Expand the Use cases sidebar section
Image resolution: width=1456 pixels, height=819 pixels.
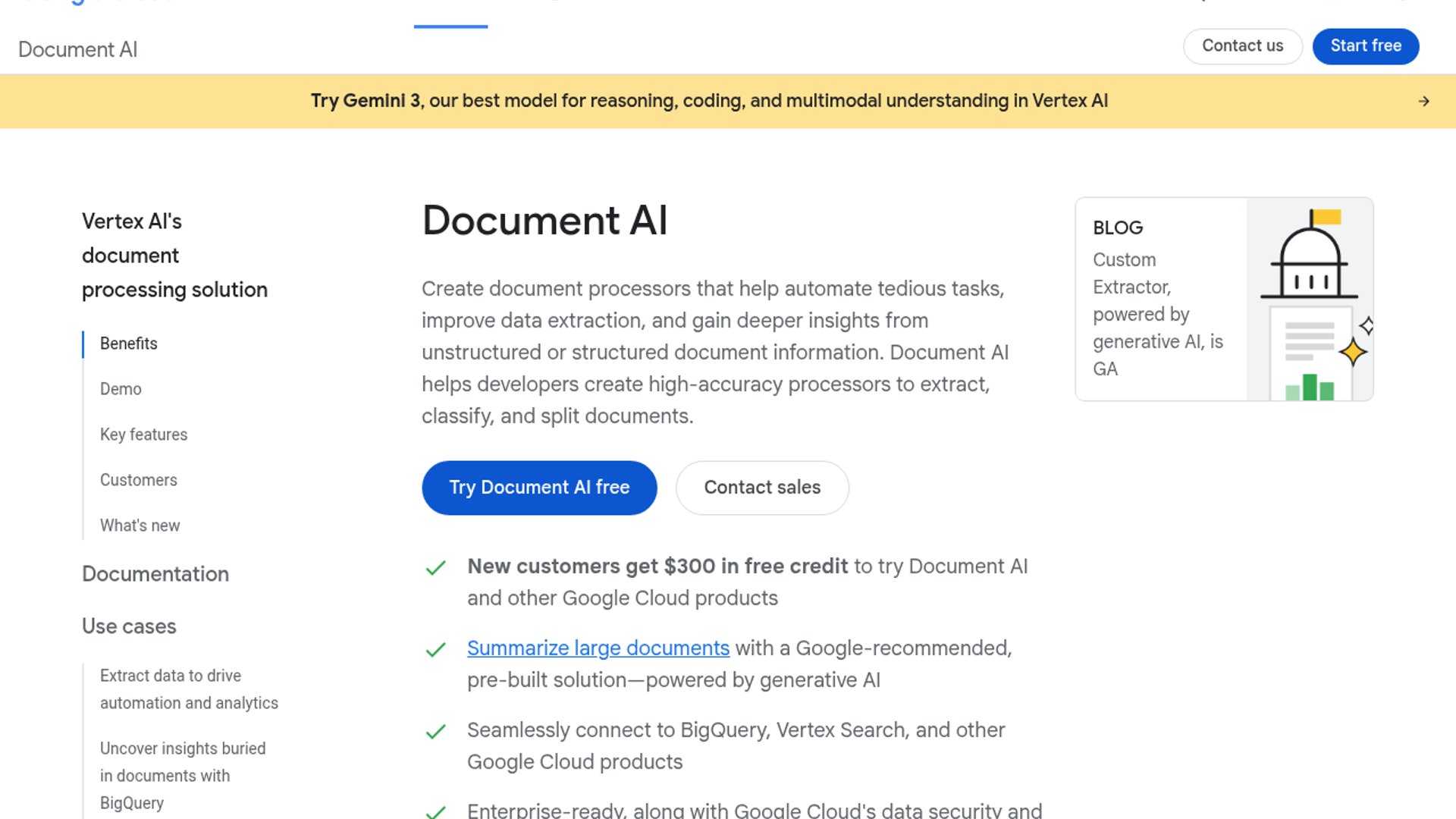point(129,626)
